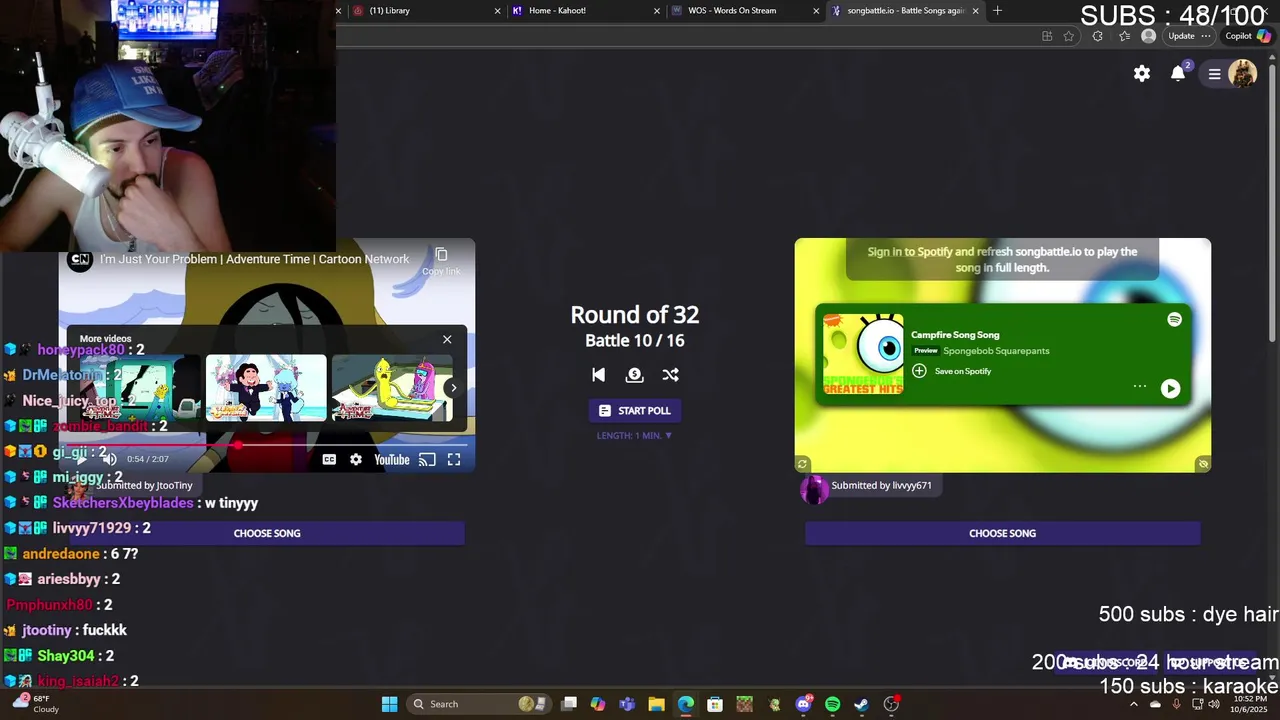Start the poll
The height and width of the screenshot is (720, 1280).
pos(634,410)
